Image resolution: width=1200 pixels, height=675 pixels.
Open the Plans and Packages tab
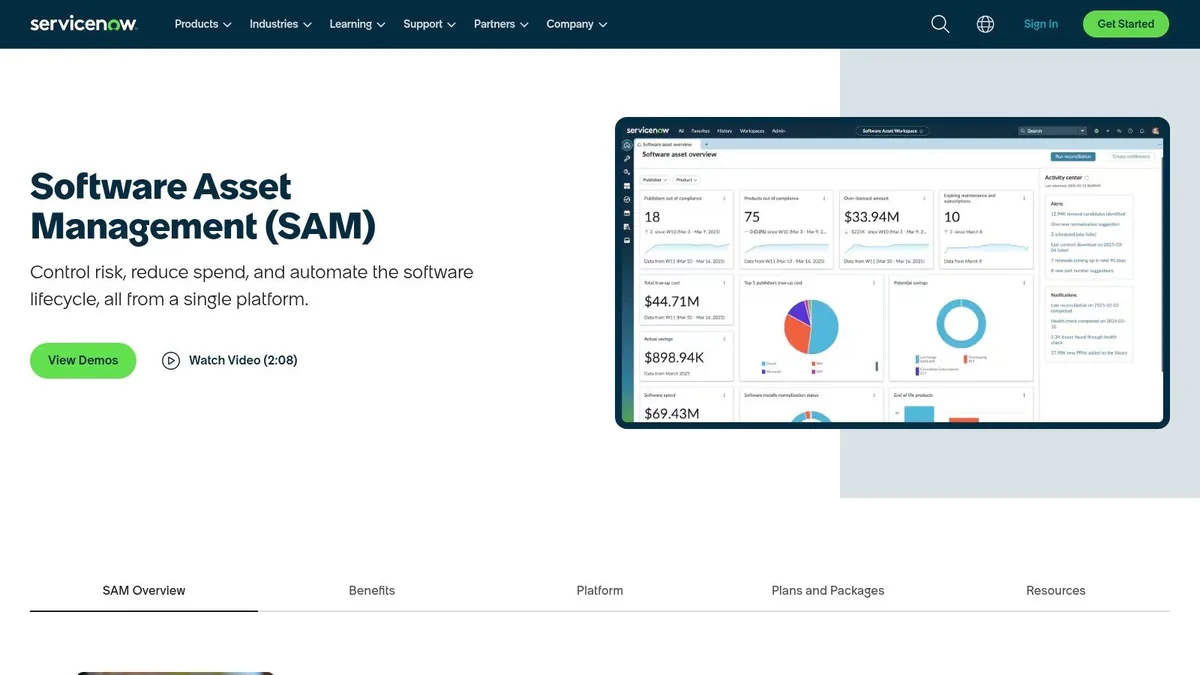tap(828, 591)
